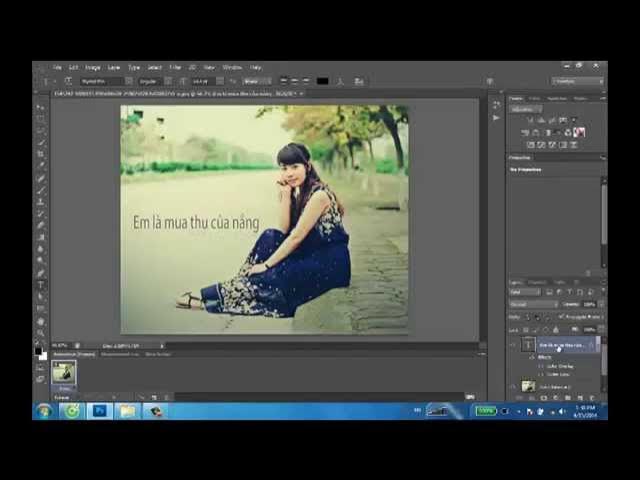This screenshot has width=640, height=480.
Task: Select the Crop tool
Action: click(40, 154)
